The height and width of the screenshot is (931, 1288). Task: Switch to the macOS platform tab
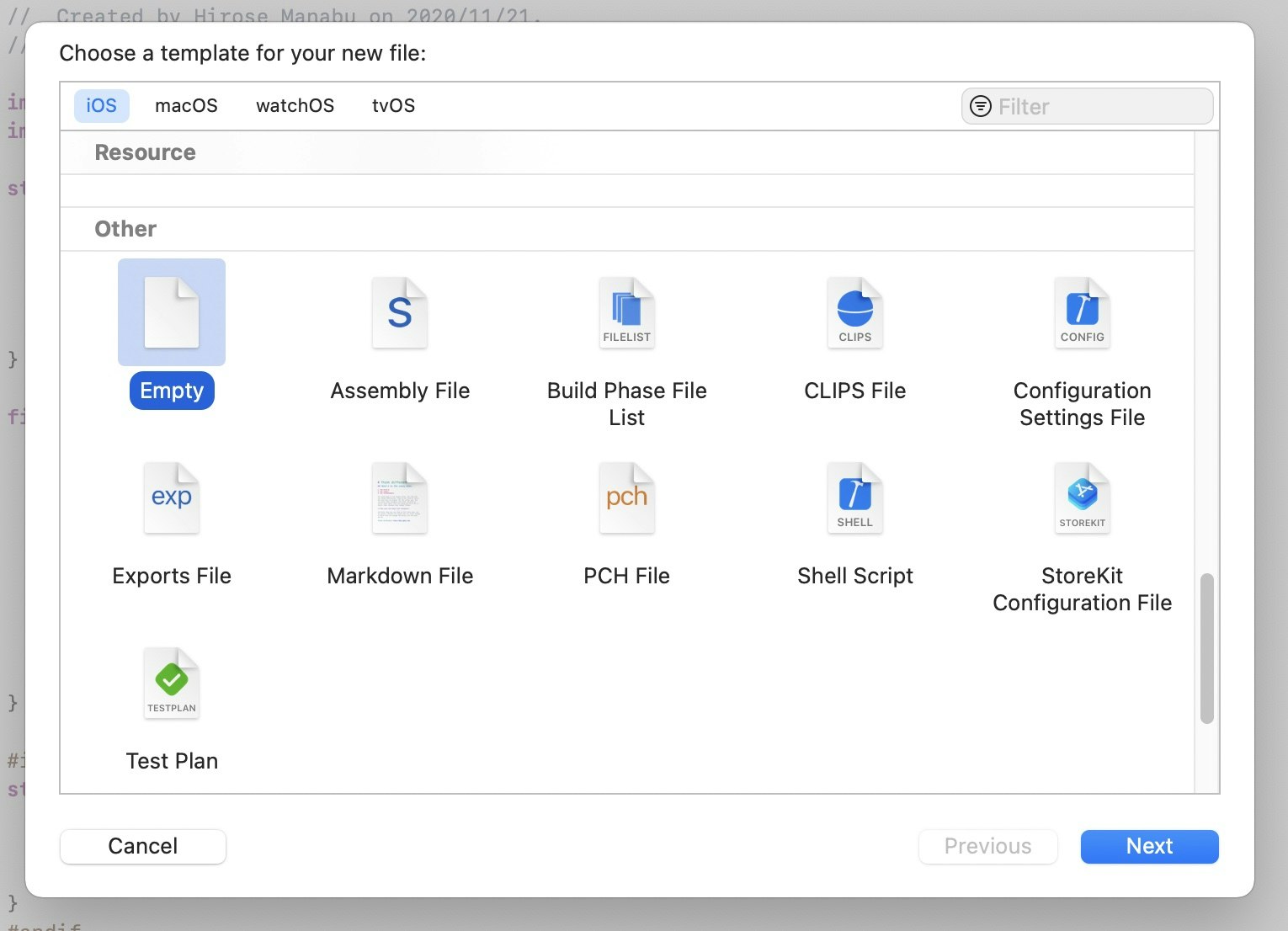coord(186,105)
